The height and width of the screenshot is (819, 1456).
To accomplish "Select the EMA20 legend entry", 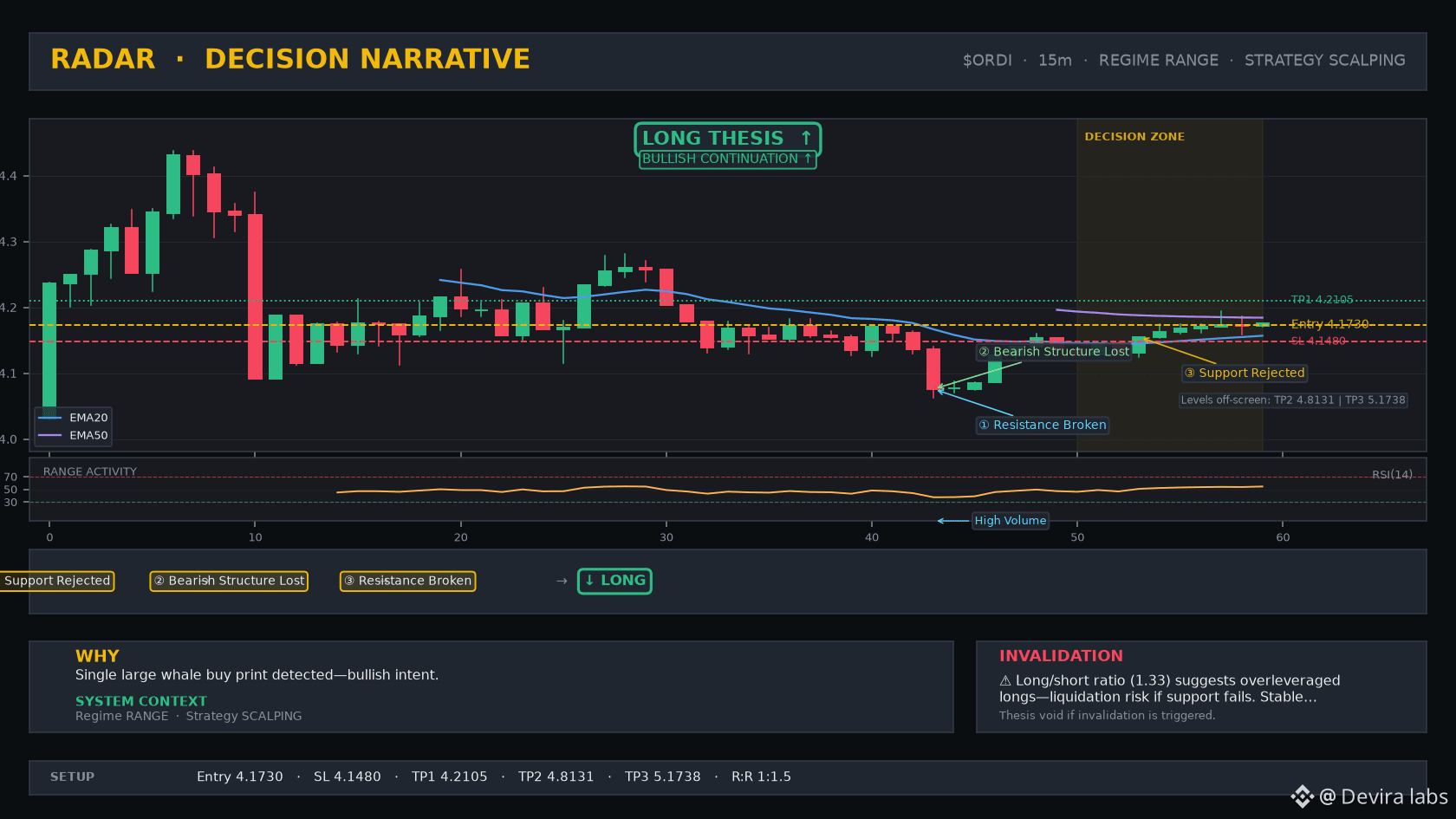I will [x=74, y=418].
